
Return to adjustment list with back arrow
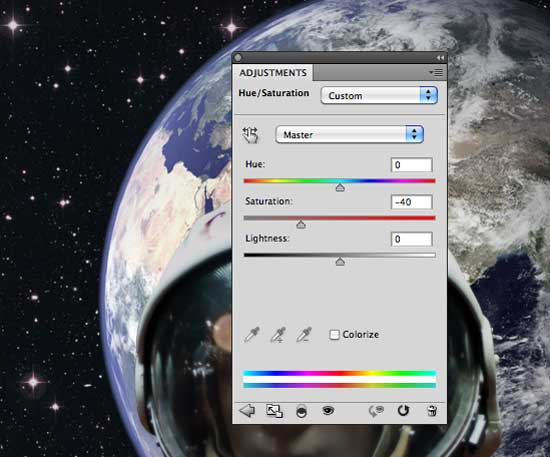pos(247,411)
